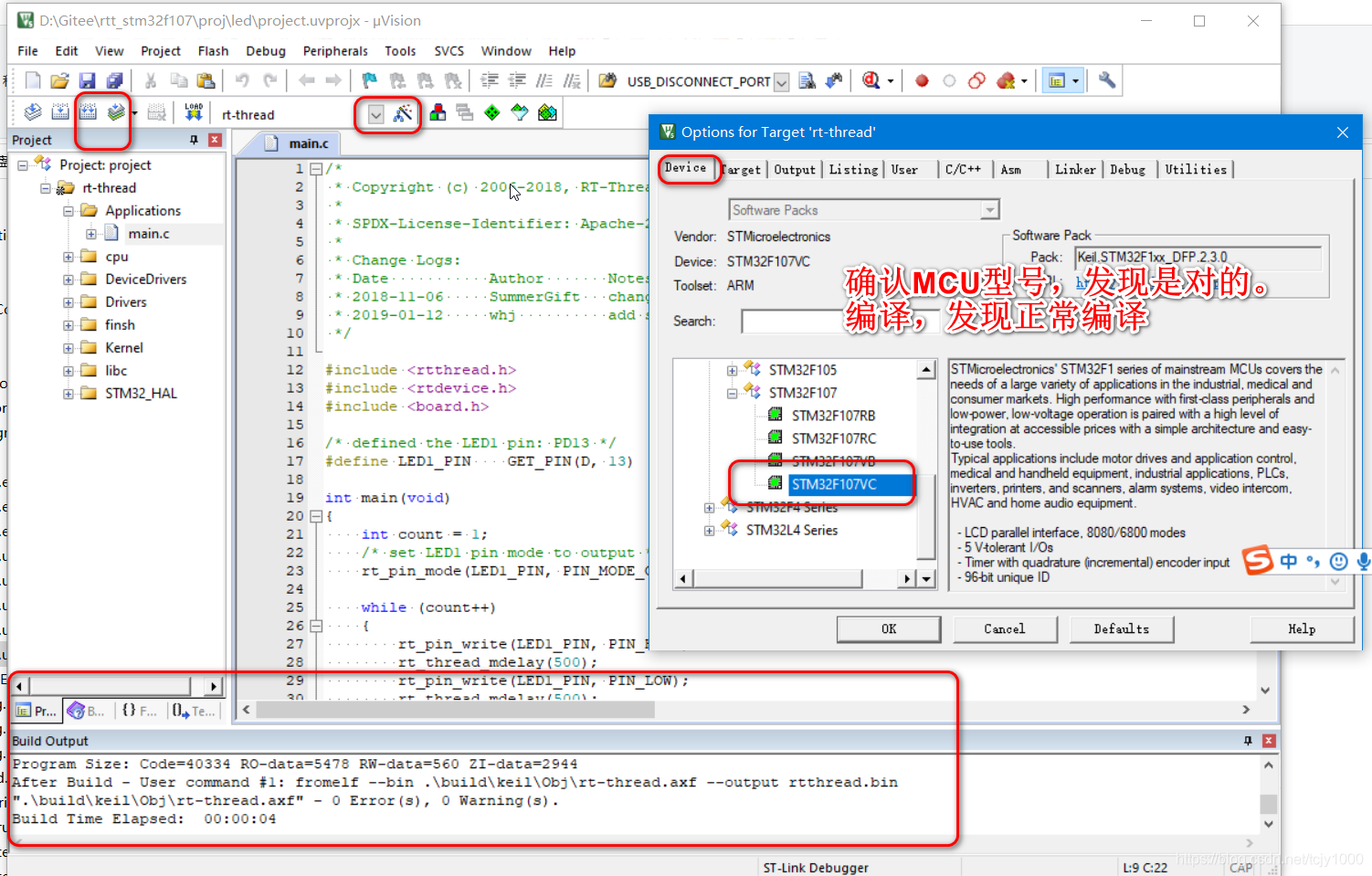The width and height of the screenshot is (1372, 876).
Task: Open the Project menu
Action: point(161,51)
